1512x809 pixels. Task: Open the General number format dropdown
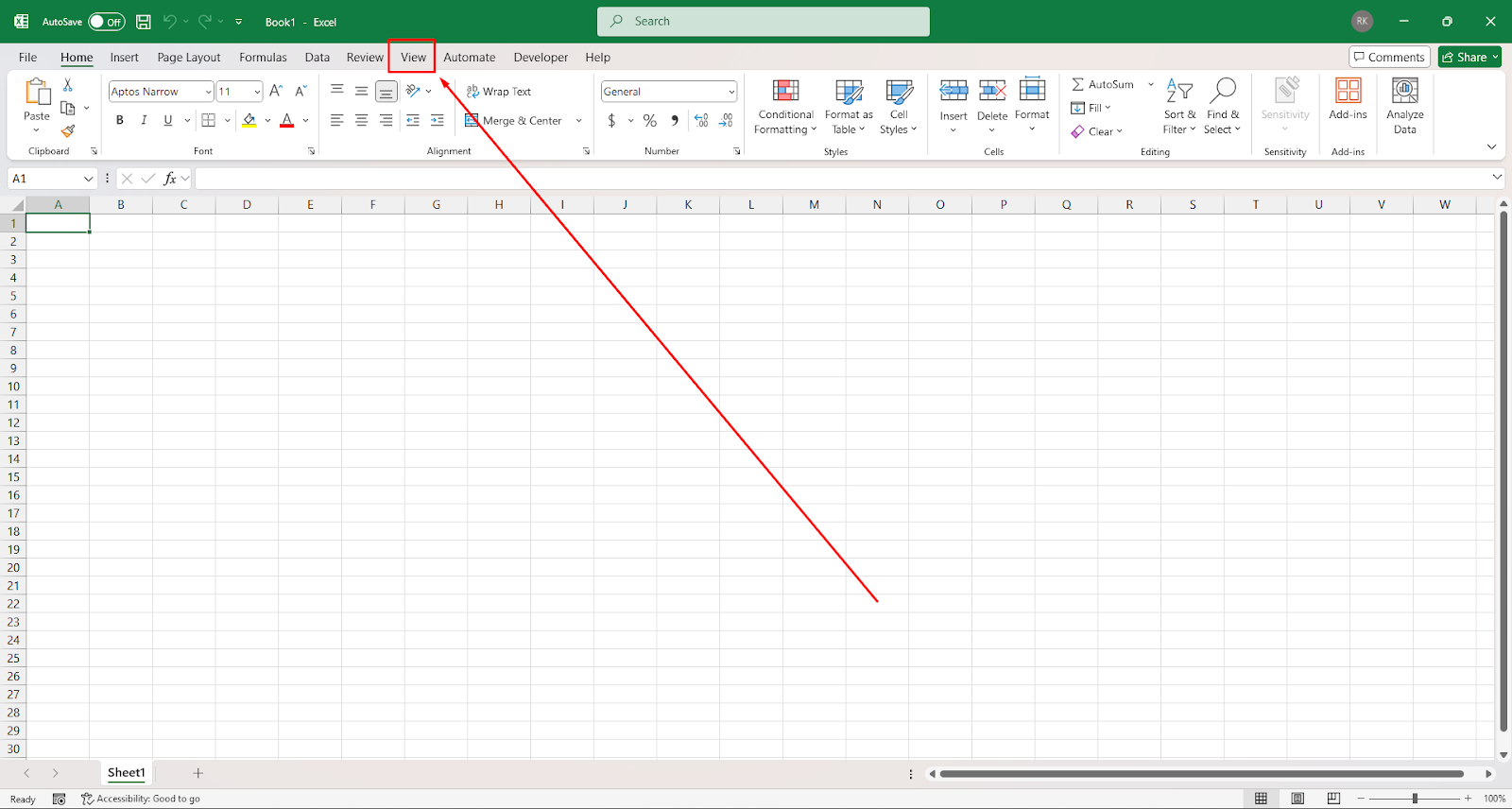[x=731, y=92]
